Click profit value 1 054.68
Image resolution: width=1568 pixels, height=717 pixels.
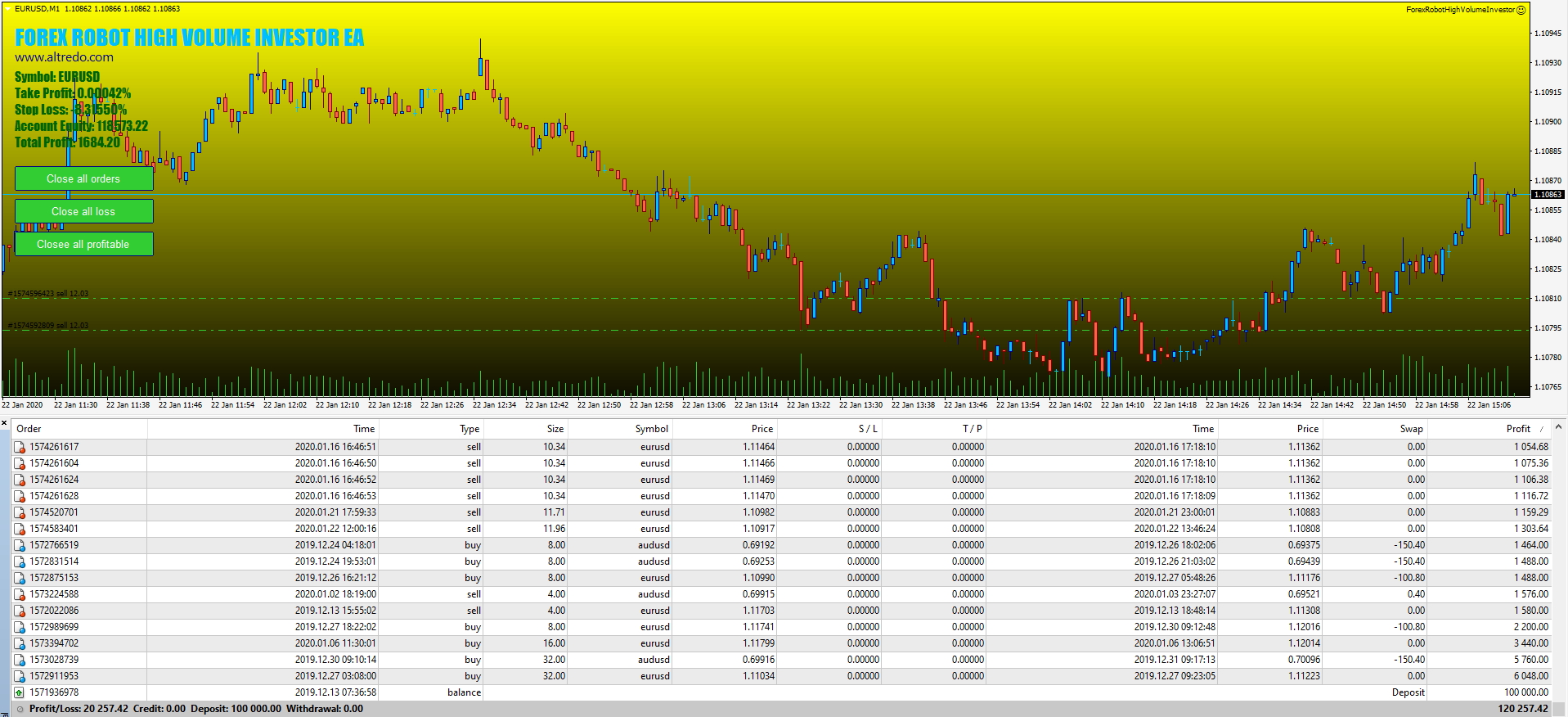[1530, 447]
